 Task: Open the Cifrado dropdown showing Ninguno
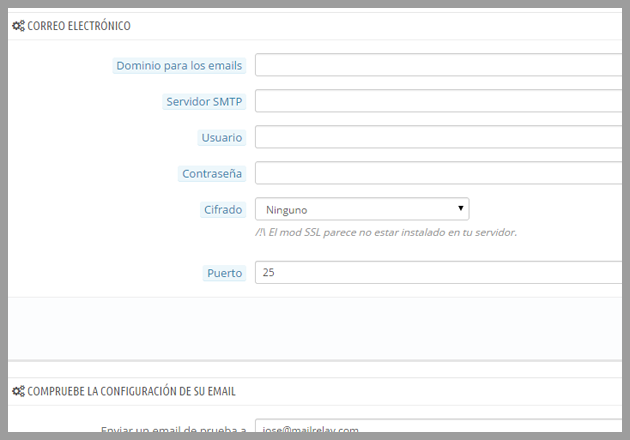coord(362,209)
